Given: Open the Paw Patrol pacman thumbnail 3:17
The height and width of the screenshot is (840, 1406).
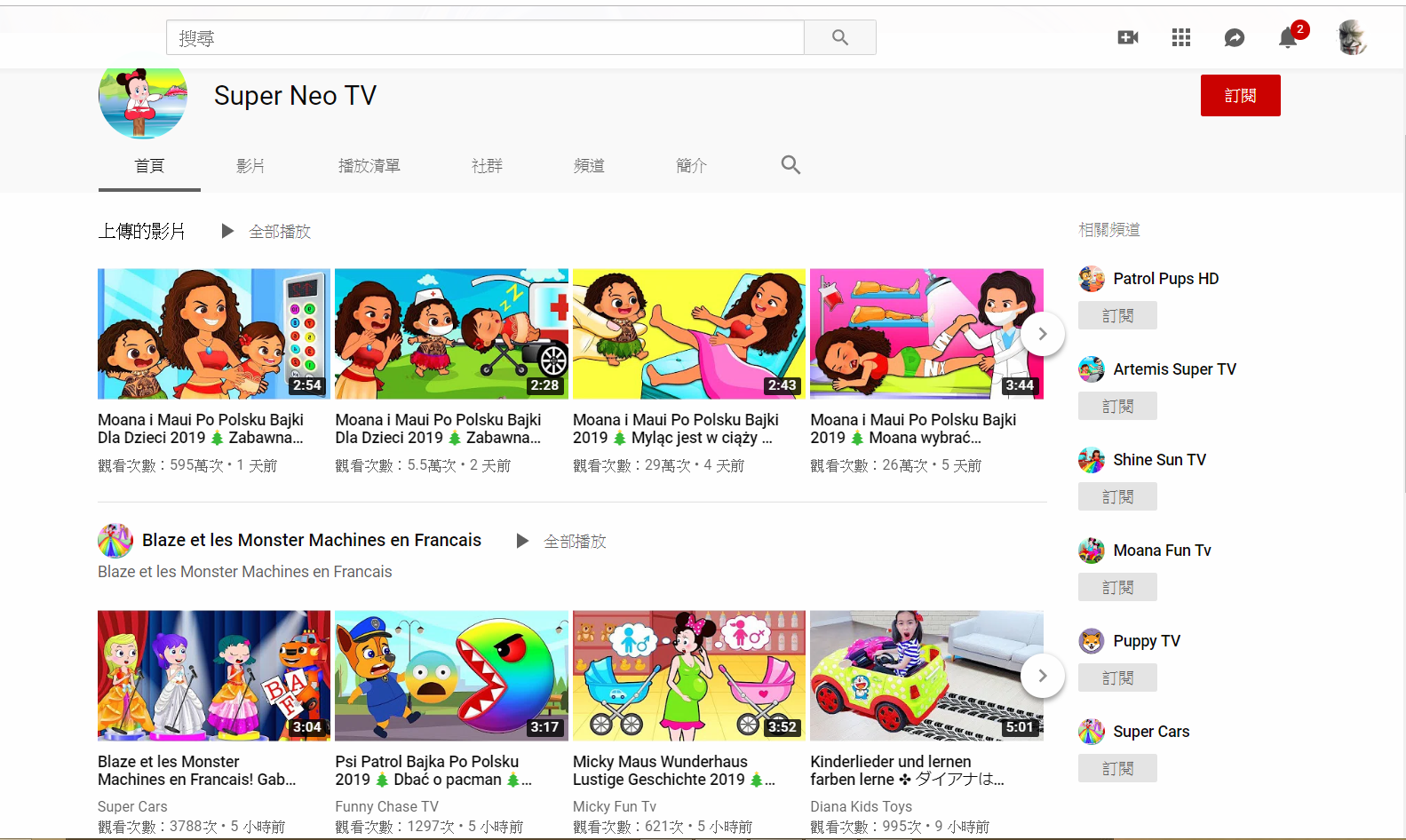Looking at the screenshot, I should pos(451,676).
